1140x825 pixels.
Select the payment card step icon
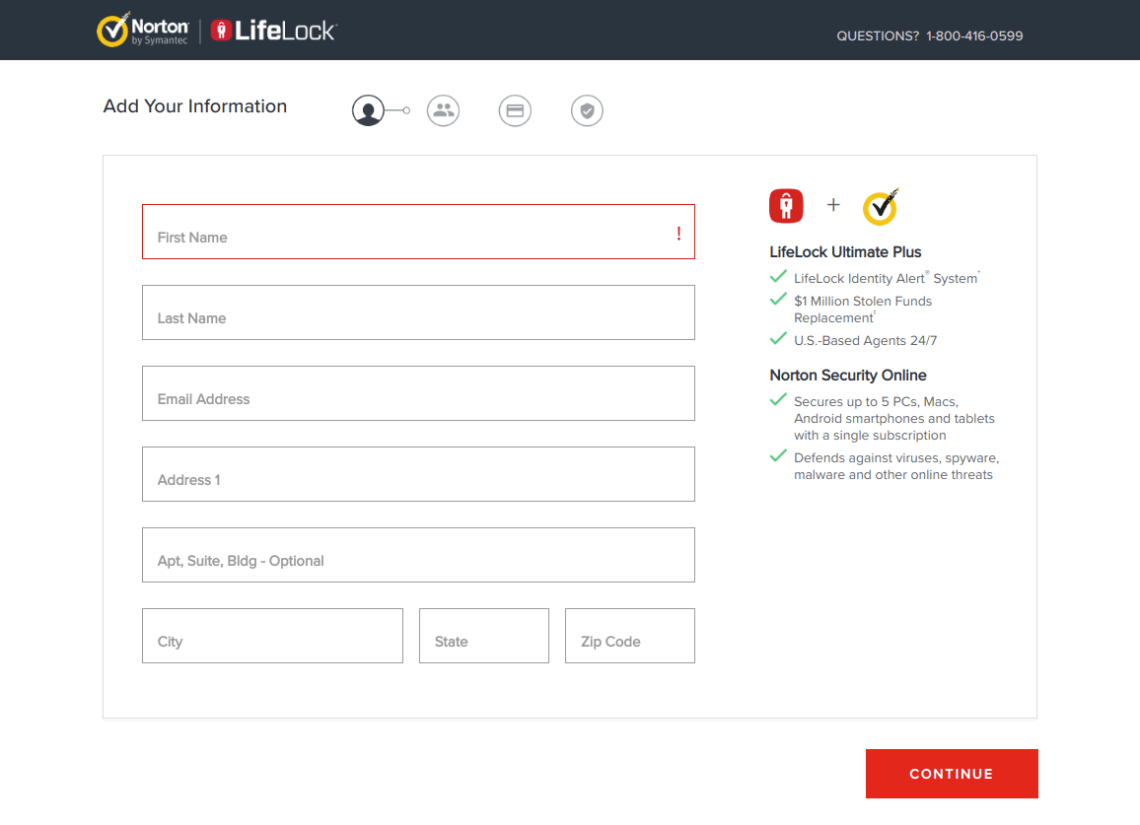point(515,110)
